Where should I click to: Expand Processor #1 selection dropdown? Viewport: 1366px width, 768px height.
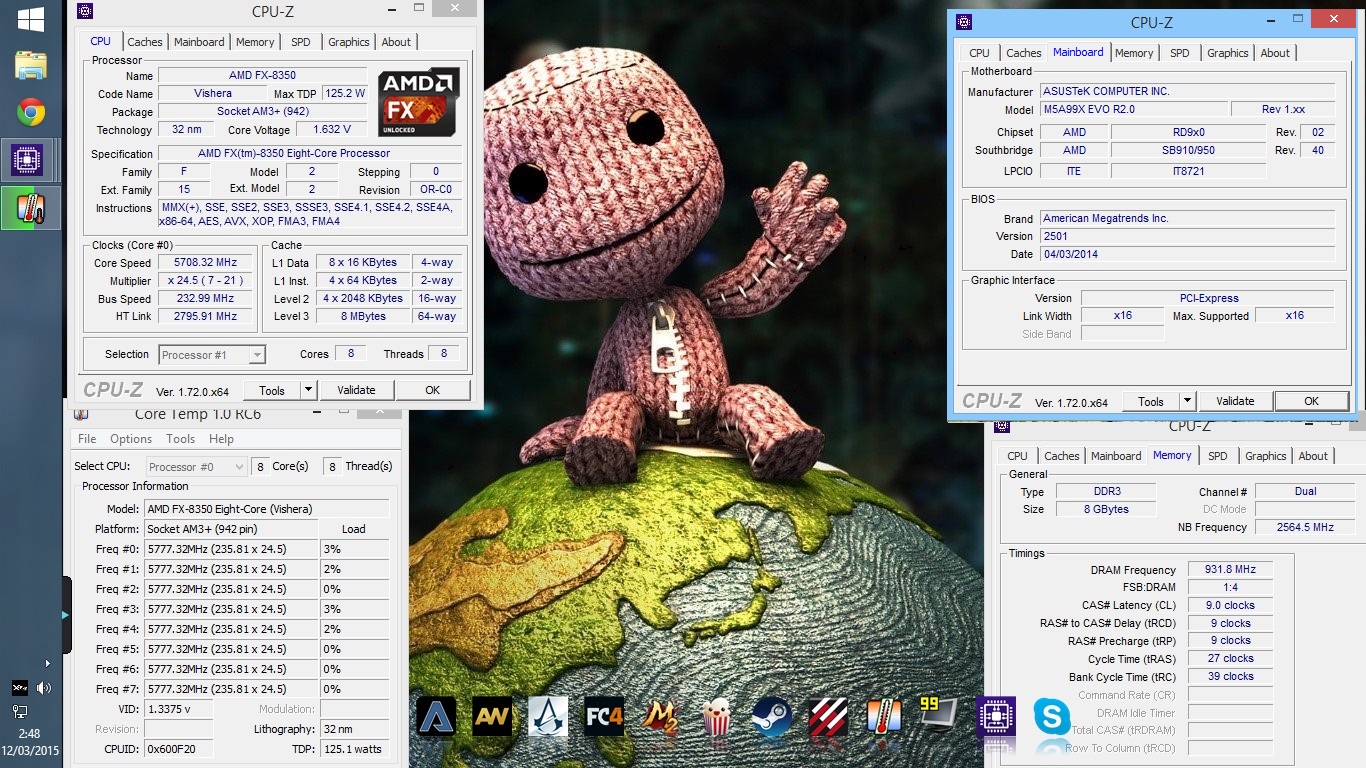tap(257, 355)
